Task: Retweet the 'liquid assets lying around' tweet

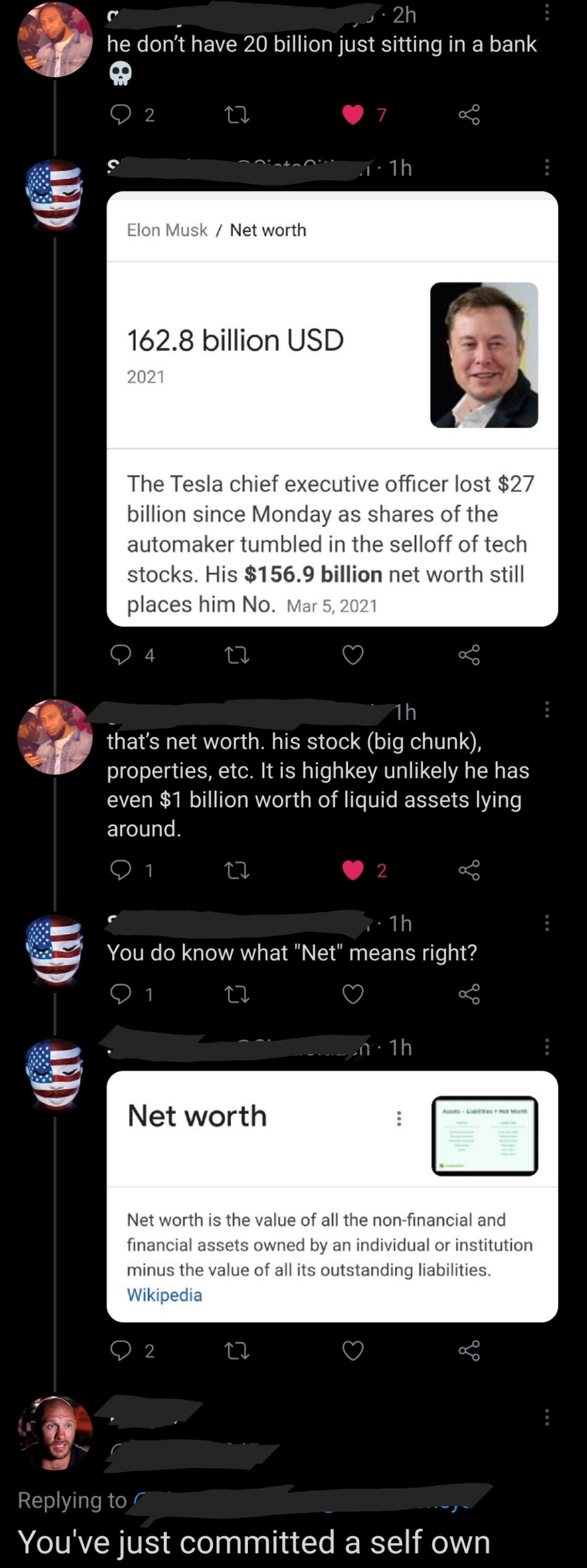Action: coord(236,870)
